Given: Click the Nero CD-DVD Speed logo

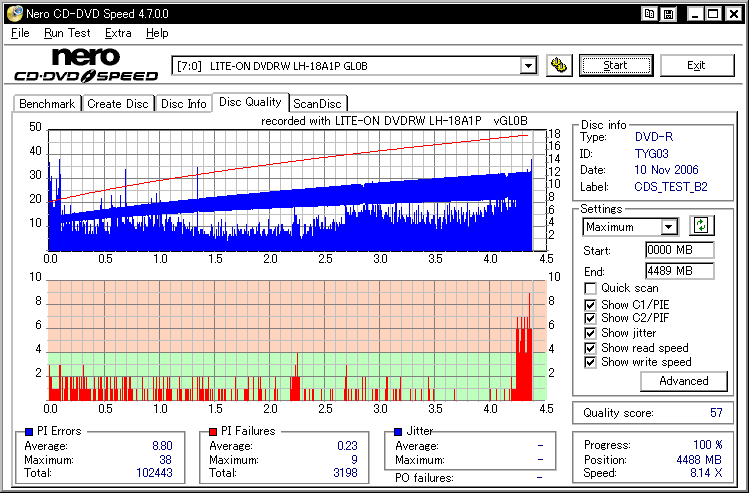Looking at the screenshot, I should pyautogui.click(x=86, y=65).
